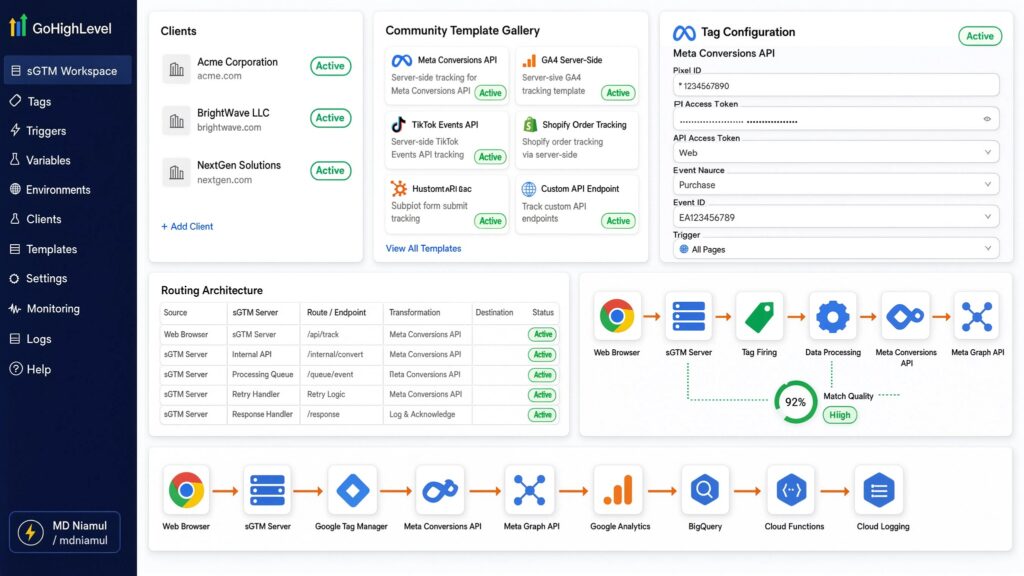Click BrightWave LLC building icon
This screenshot has height=576, width=1024.
coord(176,120)
